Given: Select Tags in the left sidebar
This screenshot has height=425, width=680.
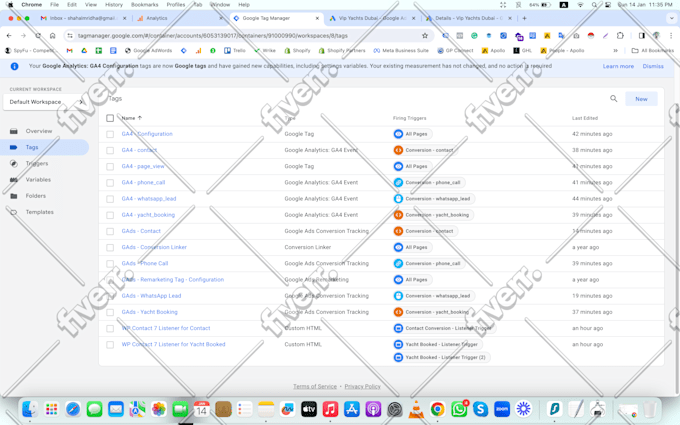Looking at the screenshot, I should click(x=44, y=147).
